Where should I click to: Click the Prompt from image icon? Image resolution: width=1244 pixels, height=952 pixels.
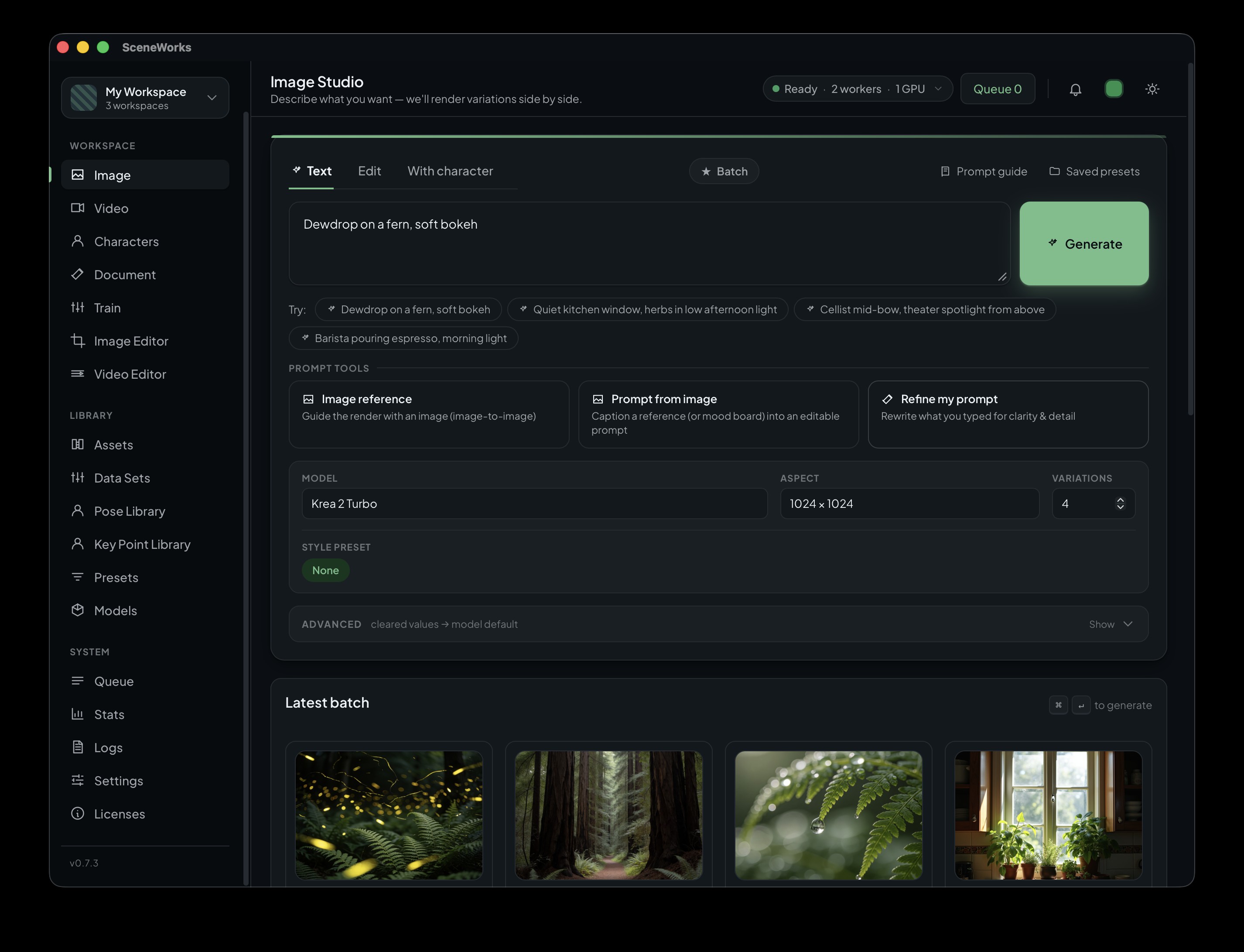coord(598,400)
